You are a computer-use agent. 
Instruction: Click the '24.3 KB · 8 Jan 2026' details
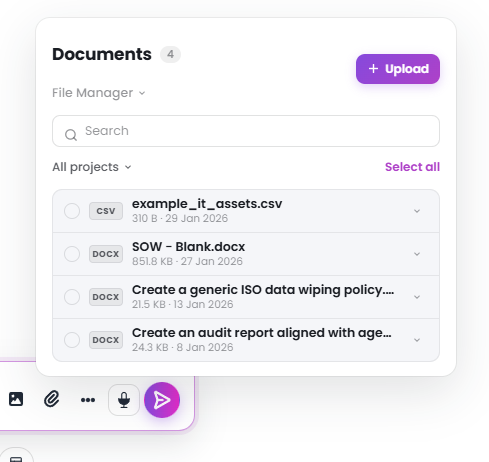(183, 347)
